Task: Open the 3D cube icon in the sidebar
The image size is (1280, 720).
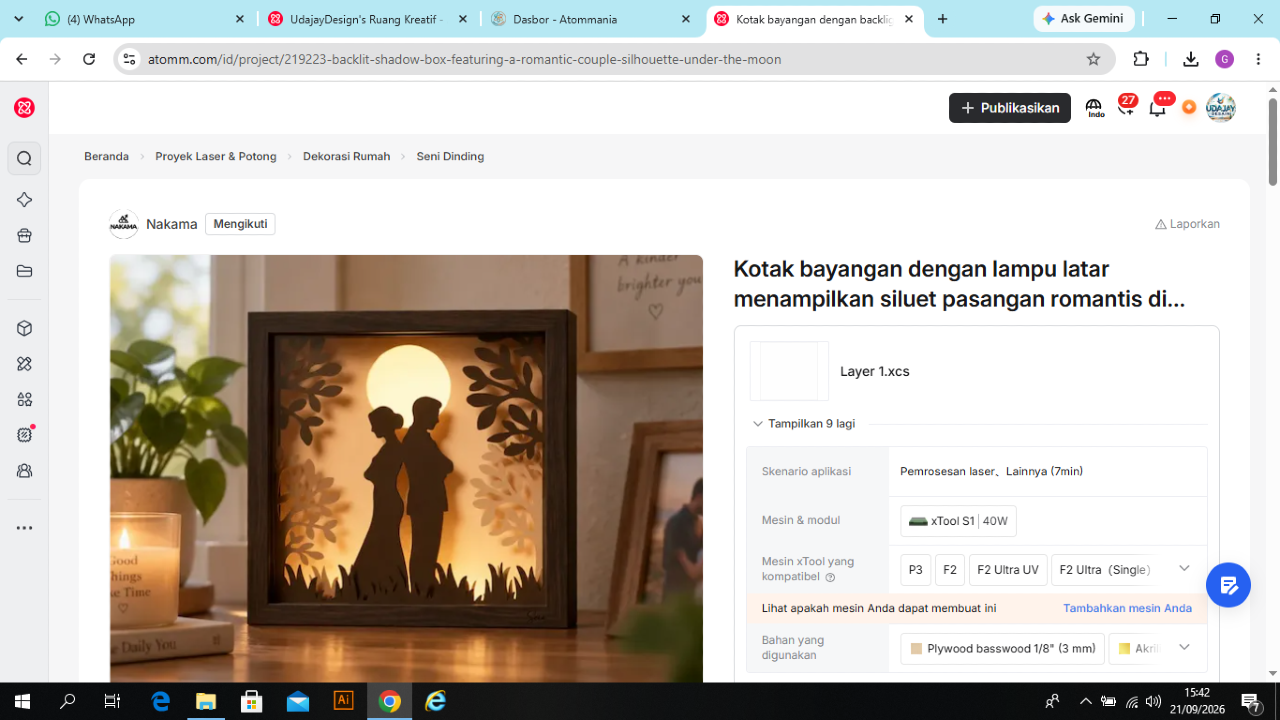Action: click(25, 328)
